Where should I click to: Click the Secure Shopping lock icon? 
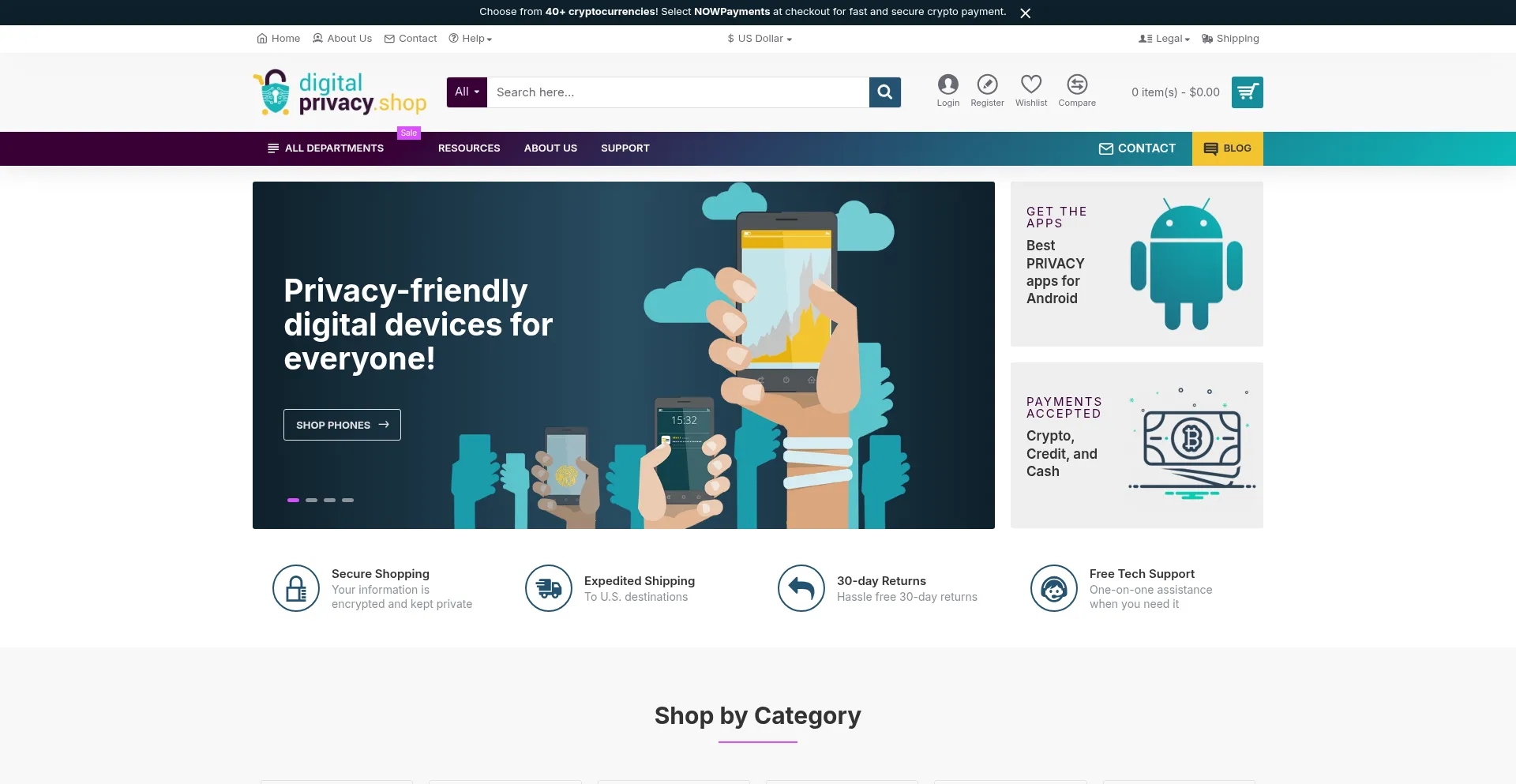tap(296, 588)
